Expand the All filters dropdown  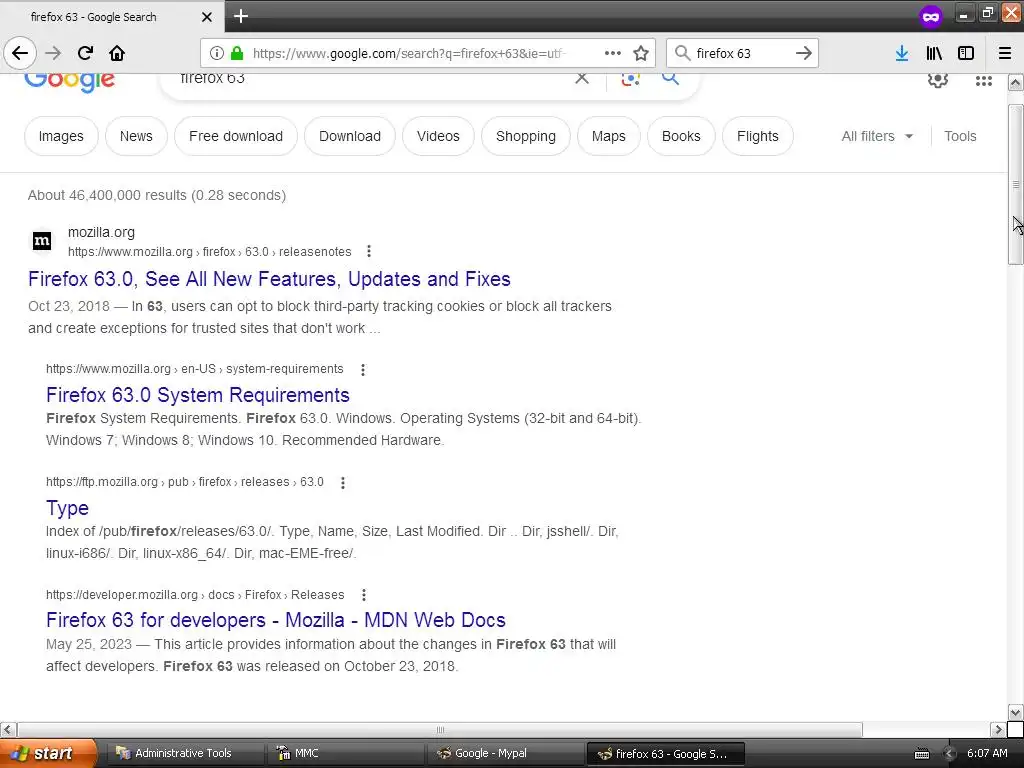point(877,136)
